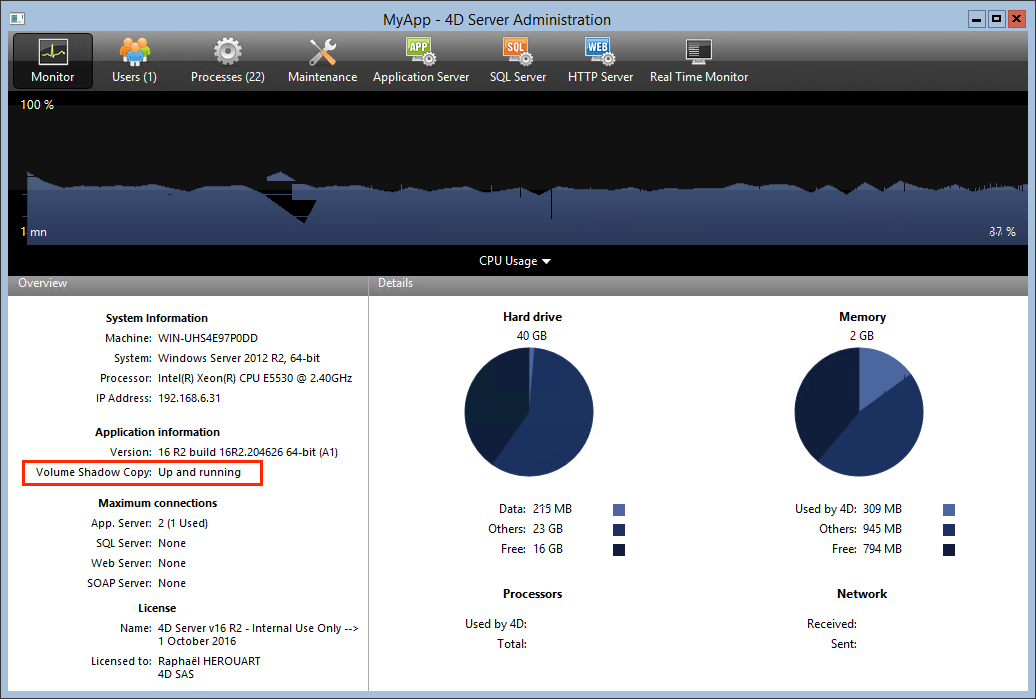The image size is (1036, 699).
Task: Open the Maintenance tools icon
Action: click(x=322, y=52)
